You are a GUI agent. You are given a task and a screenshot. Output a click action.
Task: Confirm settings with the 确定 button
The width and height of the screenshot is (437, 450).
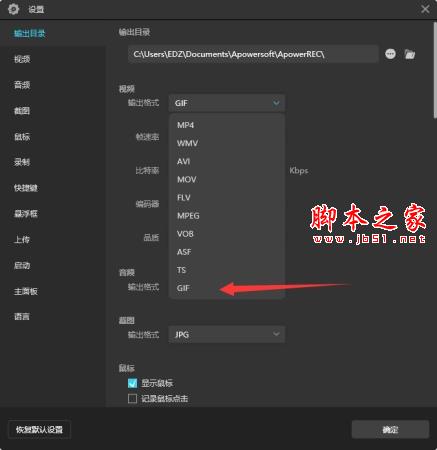[x=390, y=429]
